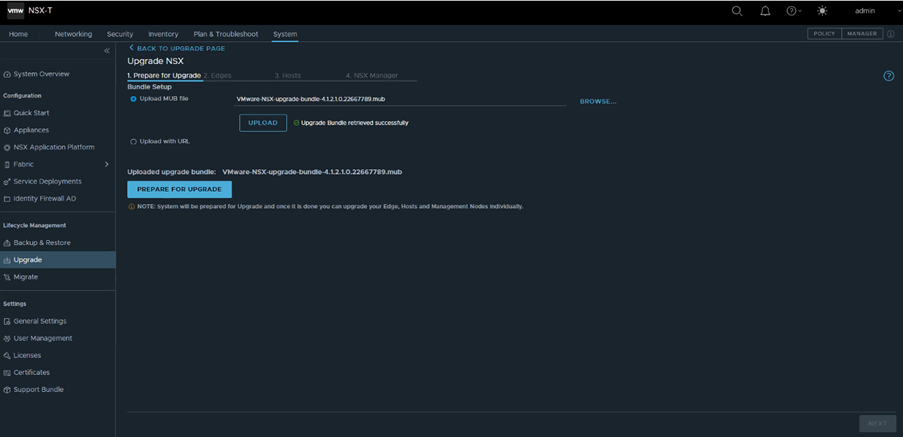Image resolution: width=903 pixels, height=437 pixels.
Task: Click the Certificates sidebar icon
Action: click(7, 373)
